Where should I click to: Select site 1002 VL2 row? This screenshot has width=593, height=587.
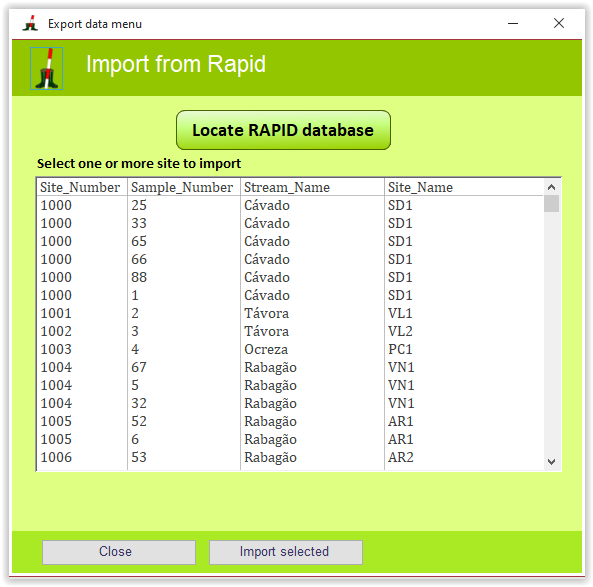pyautogui.click(x=290, y=331)
